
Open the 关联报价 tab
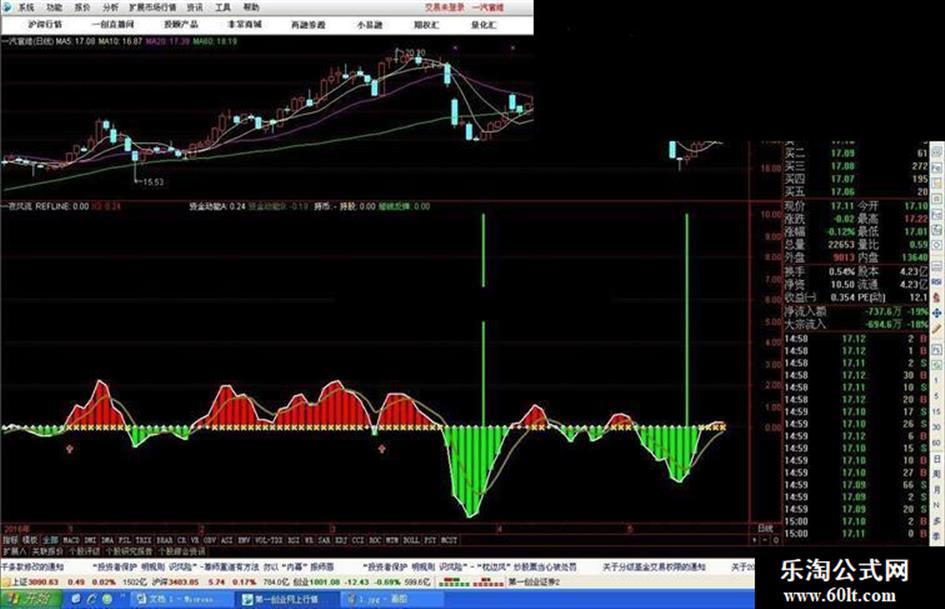(47, 551)
